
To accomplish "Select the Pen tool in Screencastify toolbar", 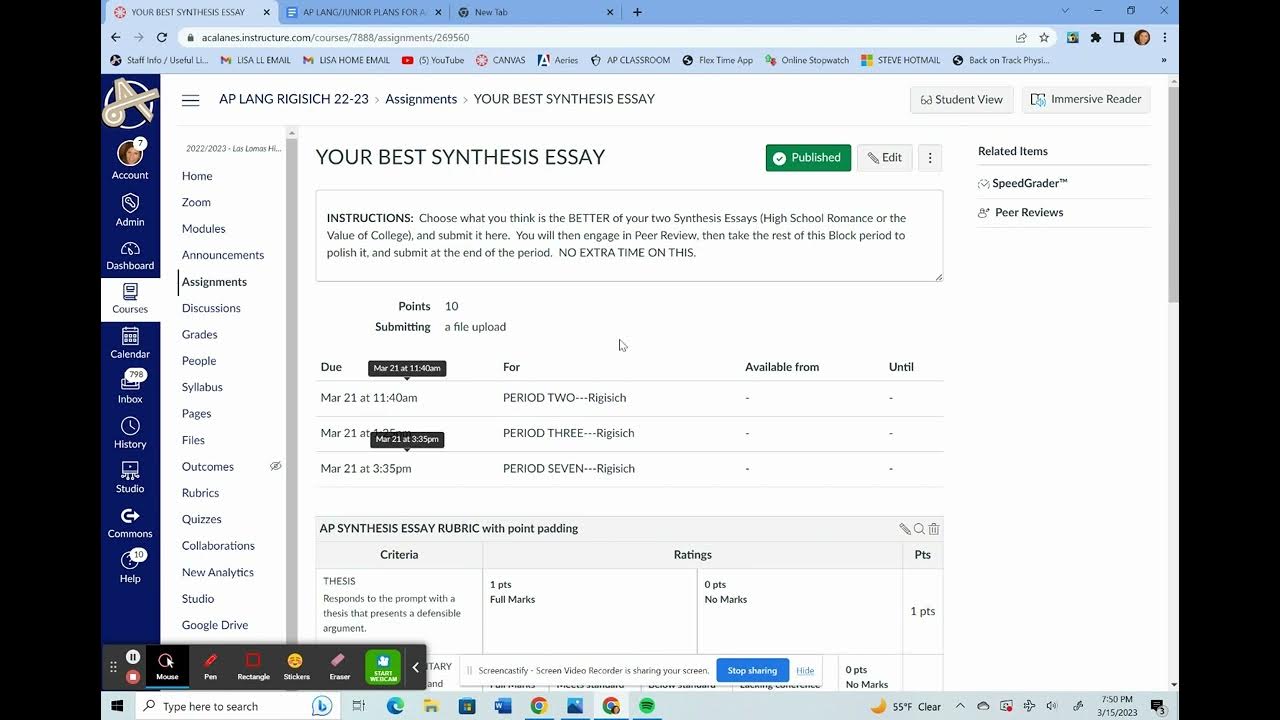I will pos(210,666).
